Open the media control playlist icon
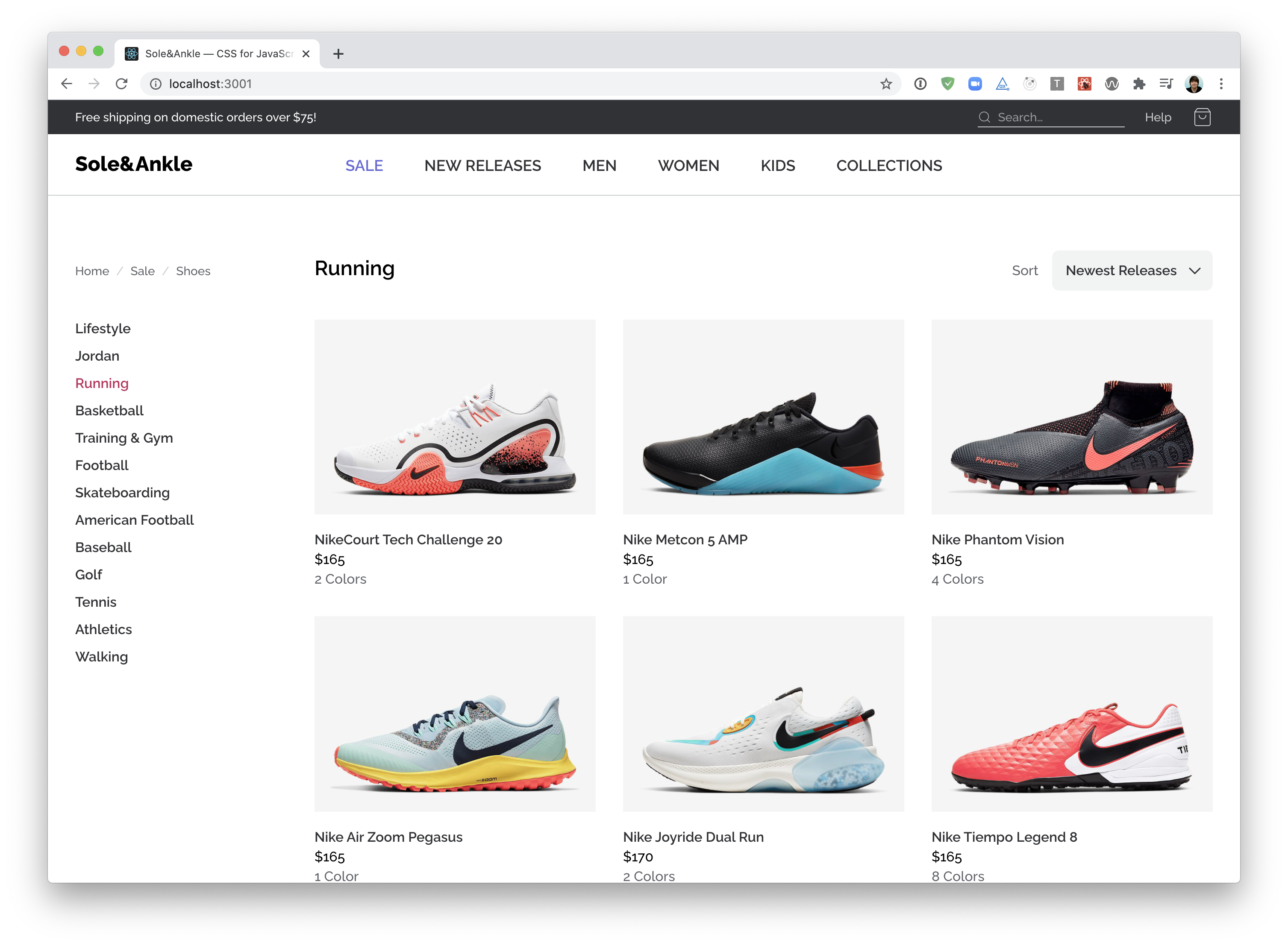Viewport: 1288px width, 946px height. tap(1166, 84)
